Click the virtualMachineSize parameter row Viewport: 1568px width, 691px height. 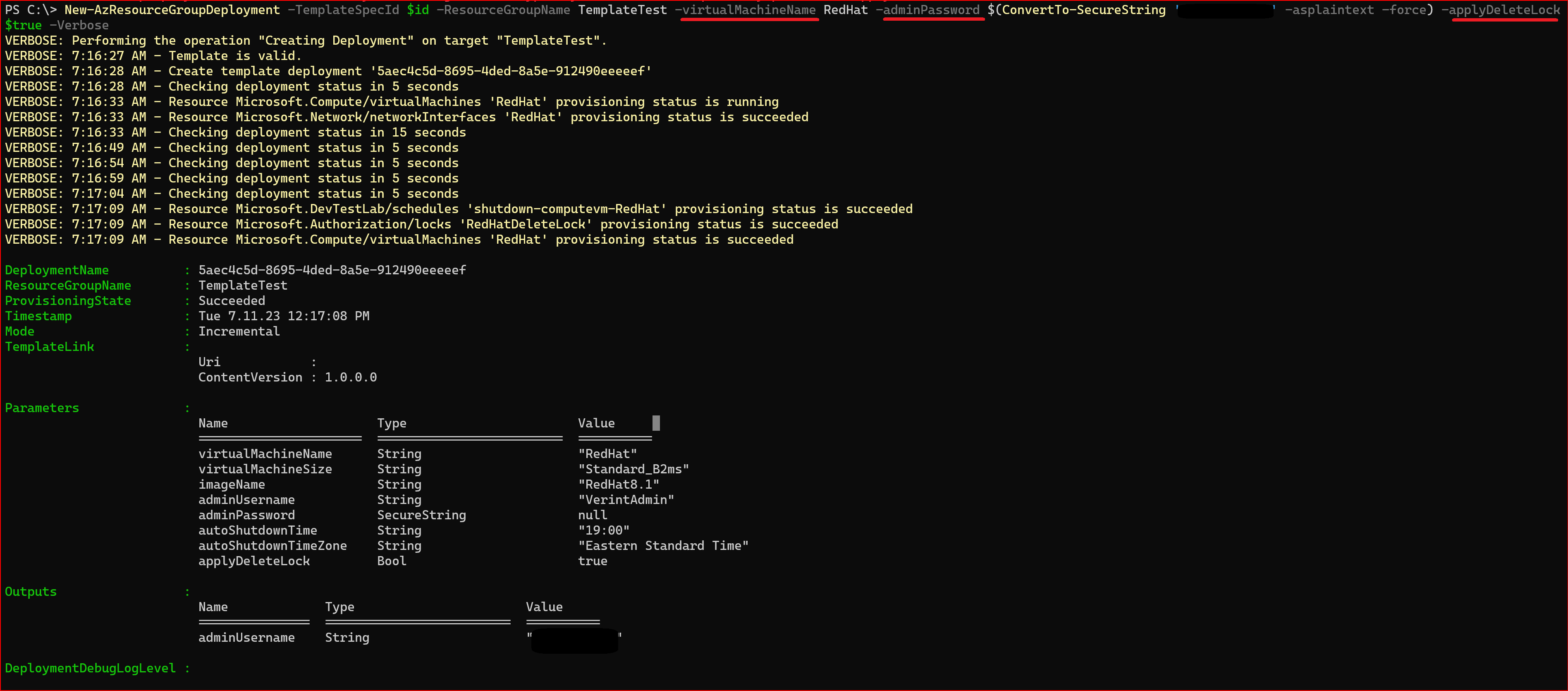pyautogui.click(x=265, y=468)
